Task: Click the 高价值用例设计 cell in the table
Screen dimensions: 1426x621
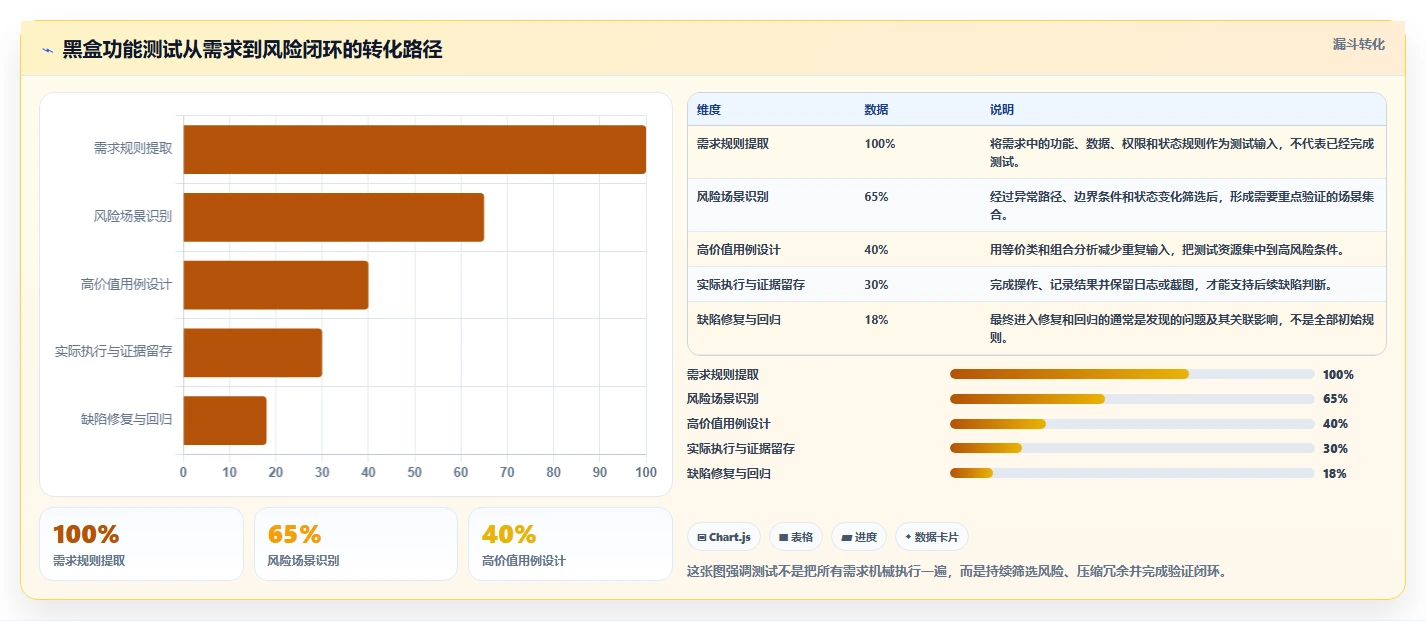Action: (x=739, y=249)
